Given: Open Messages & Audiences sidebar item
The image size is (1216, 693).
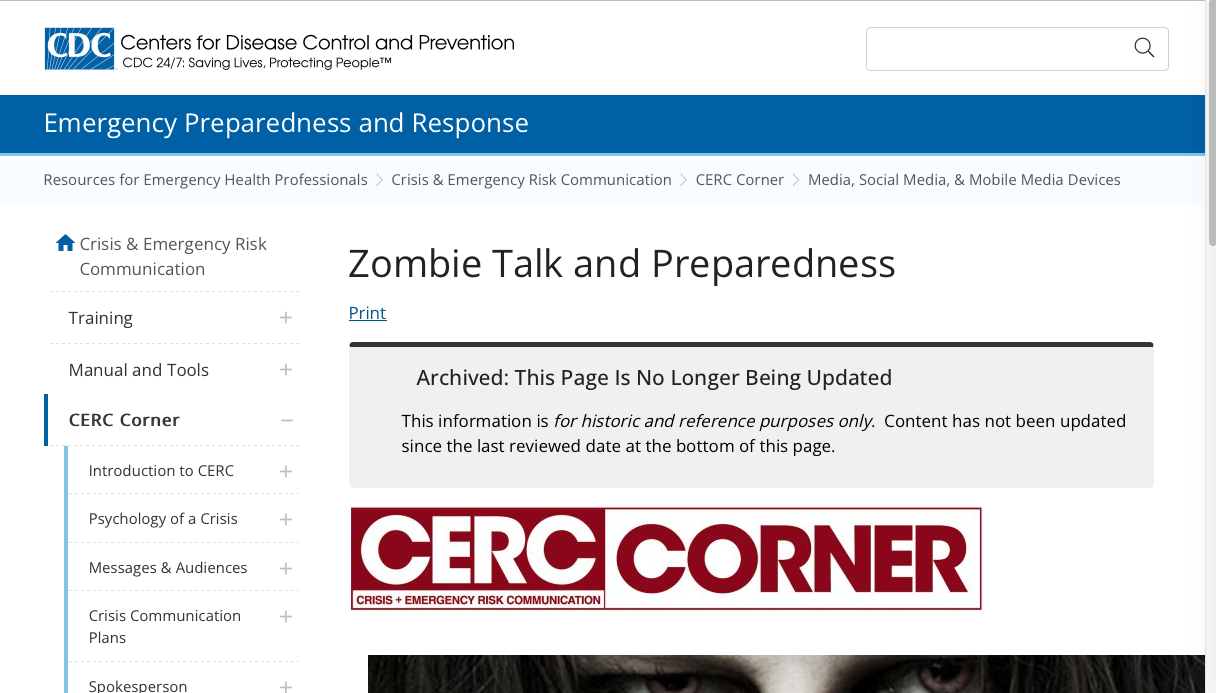Looking at the screenshot, I should 168,568.
